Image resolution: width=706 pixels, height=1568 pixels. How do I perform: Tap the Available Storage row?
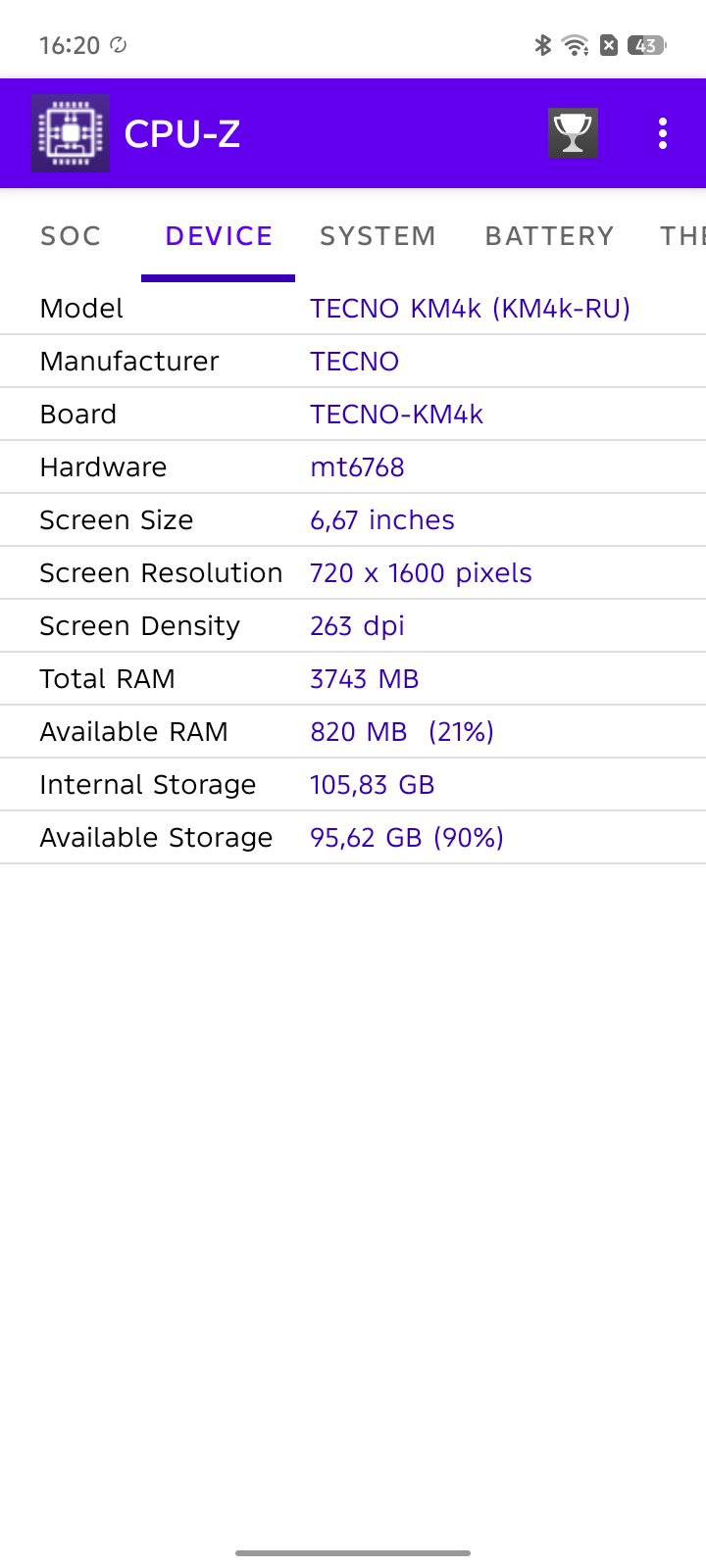tap(353, 838)
